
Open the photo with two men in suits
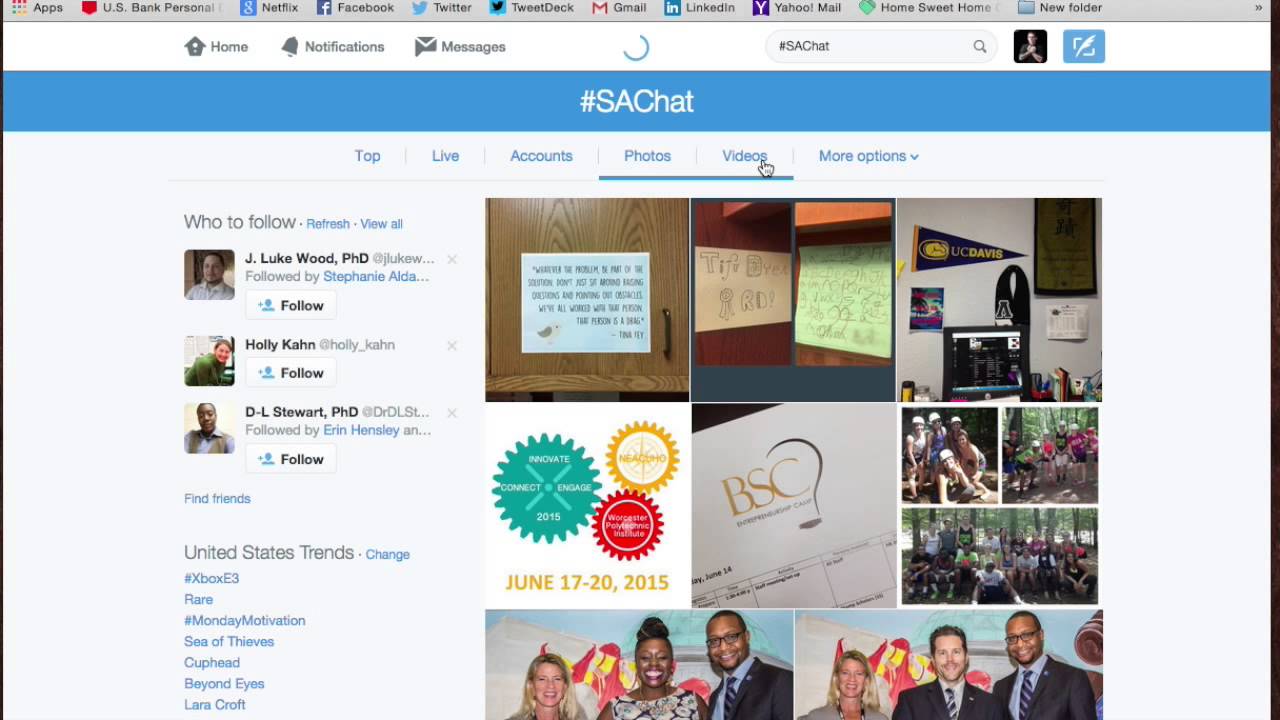tap(949, 665)
